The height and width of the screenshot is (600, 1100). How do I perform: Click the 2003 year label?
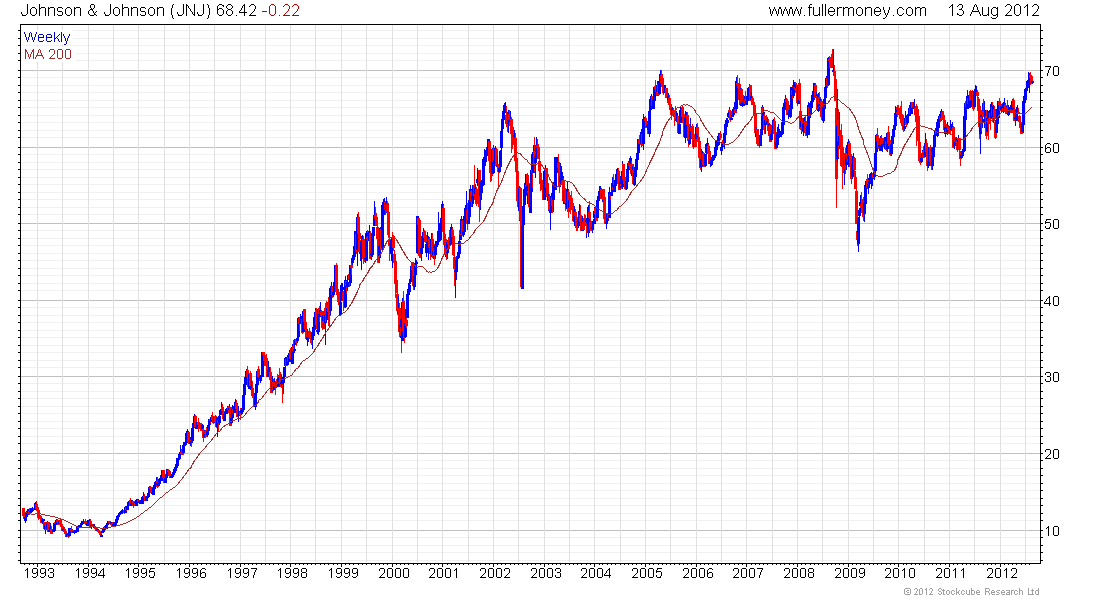pos(545,573)
